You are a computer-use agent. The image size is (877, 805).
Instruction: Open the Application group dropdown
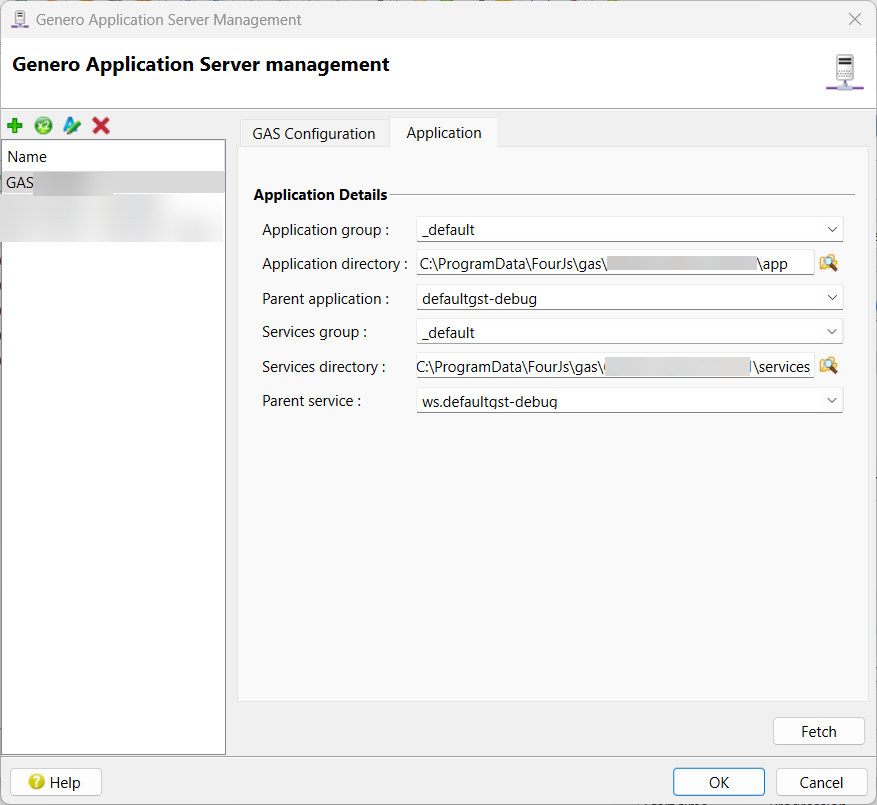(x=832, y=230)
